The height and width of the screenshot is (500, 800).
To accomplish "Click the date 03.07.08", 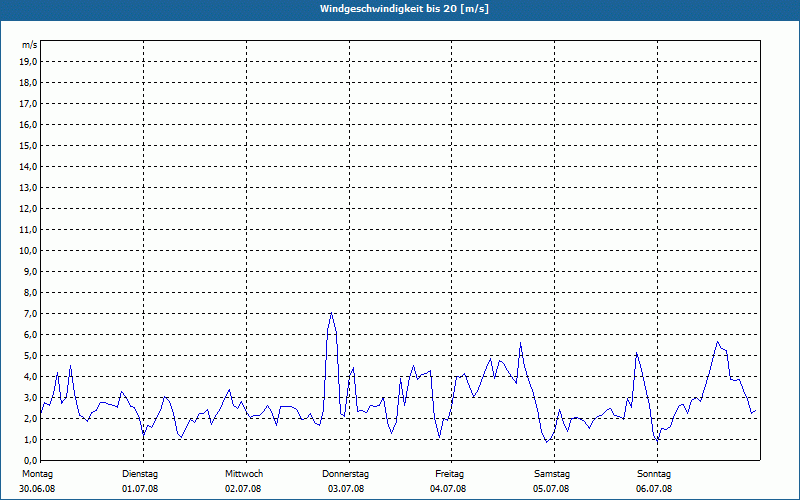I will 346,489.
